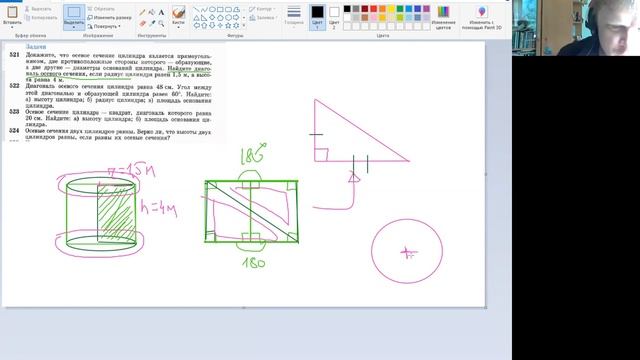Pick the yellow palette swatch

(391, 9)
